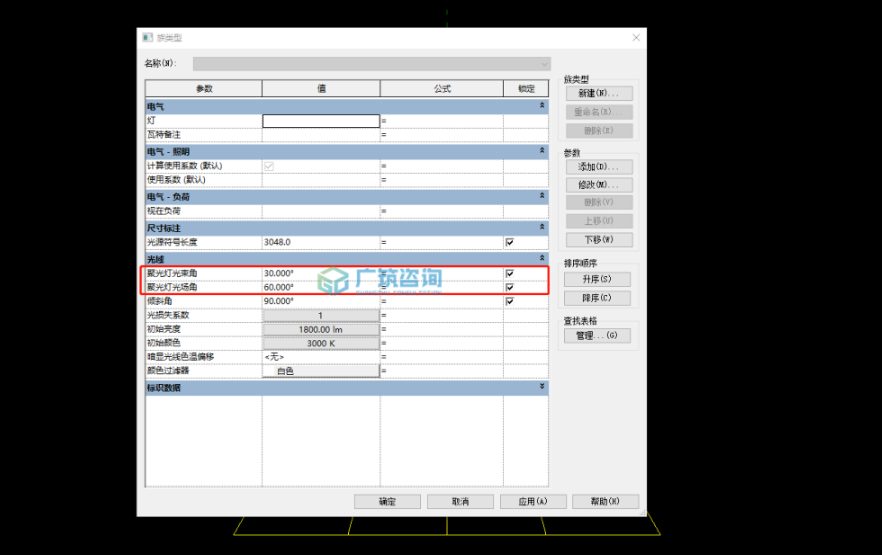Collapse the 电气 - 负荷 group
Image resolution: width=882 pixels, height=555 pixels.
tap(542, 196)
